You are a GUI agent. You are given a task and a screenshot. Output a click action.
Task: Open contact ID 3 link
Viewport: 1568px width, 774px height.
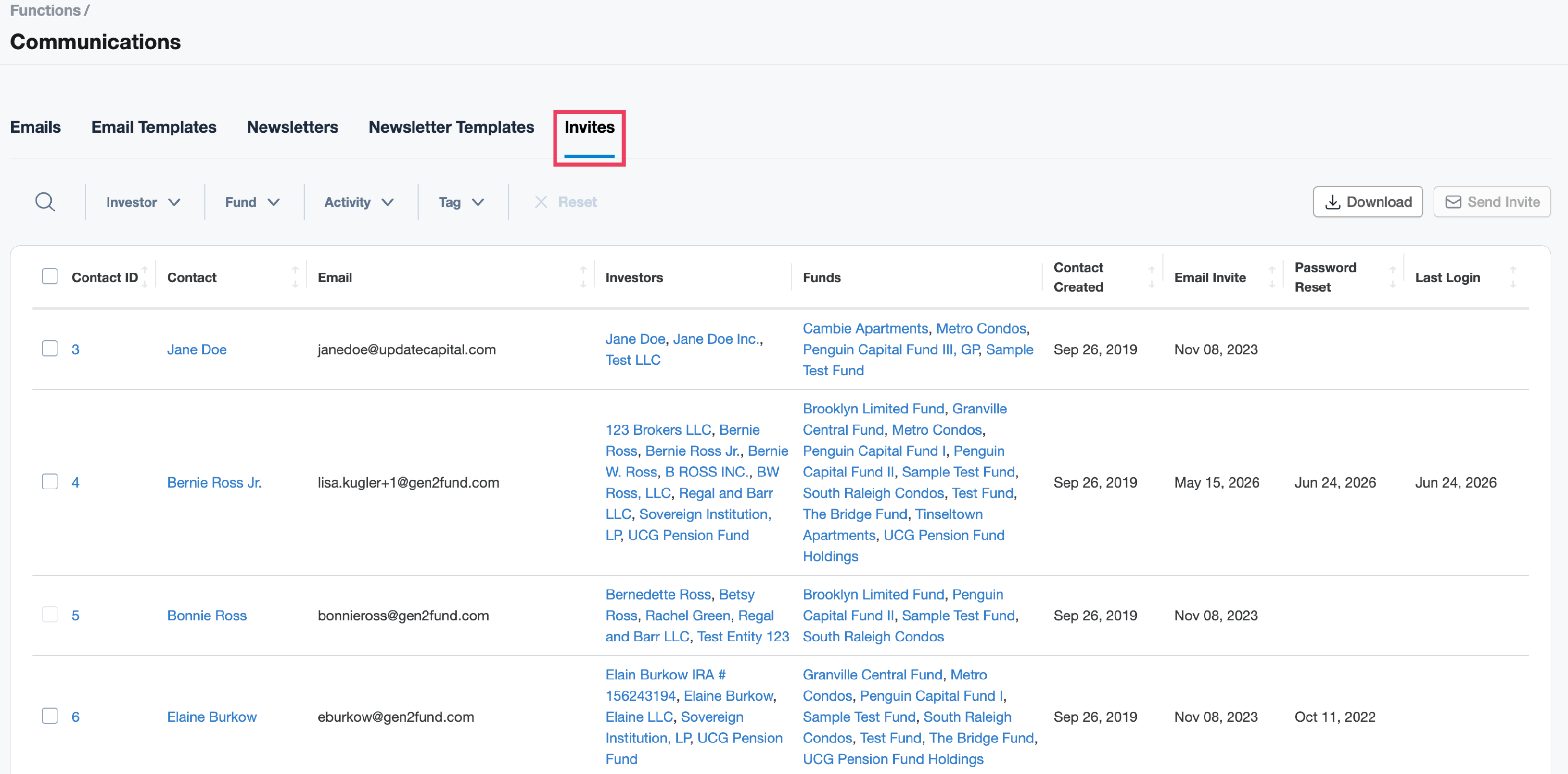point(75,349)
